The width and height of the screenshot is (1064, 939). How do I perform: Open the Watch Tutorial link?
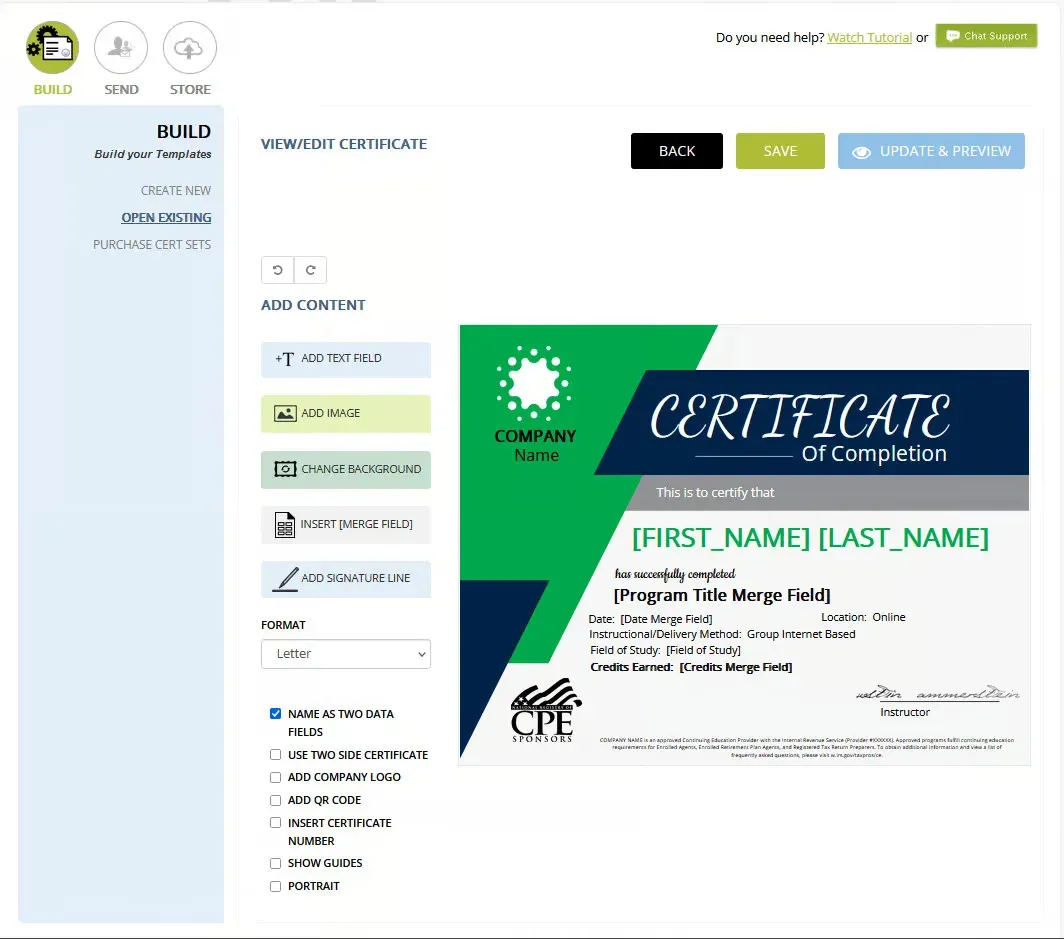click(x=869, y=37)
